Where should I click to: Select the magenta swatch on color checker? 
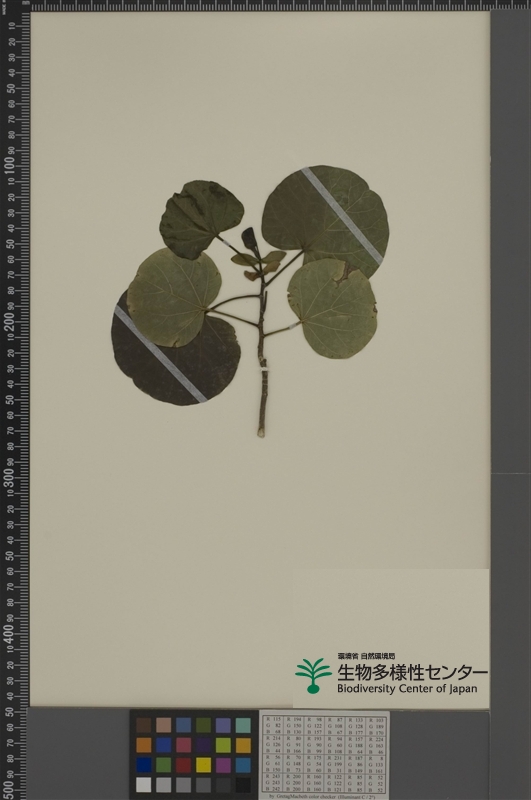223,765
